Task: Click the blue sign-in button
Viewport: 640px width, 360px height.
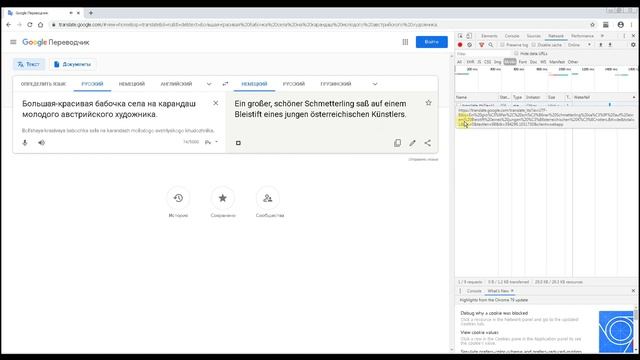Action: (x=431, y=42)
